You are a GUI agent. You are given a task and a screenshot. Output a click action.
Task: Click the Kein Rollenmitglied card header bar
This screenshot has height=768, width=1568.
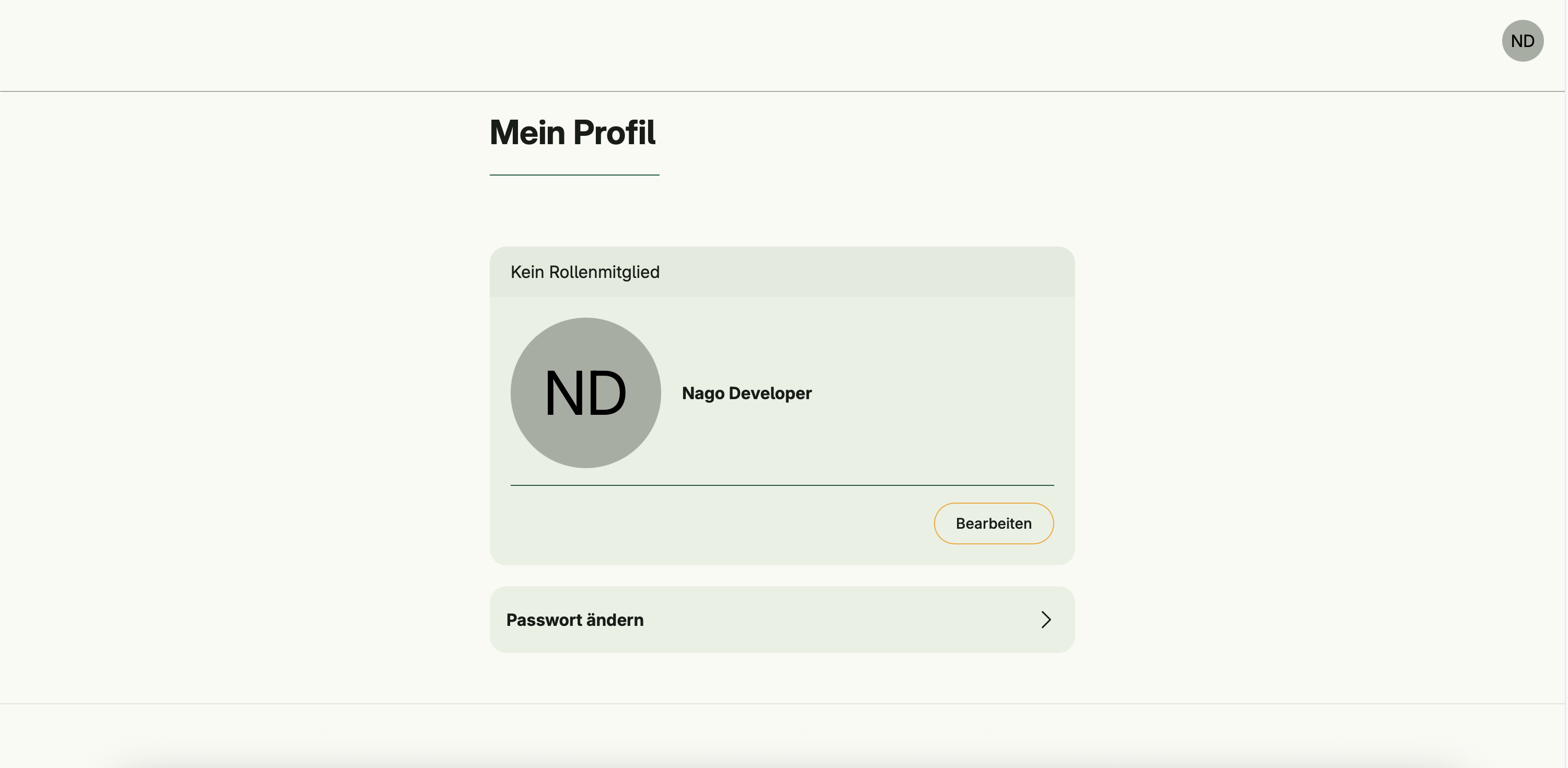[852, 272]
